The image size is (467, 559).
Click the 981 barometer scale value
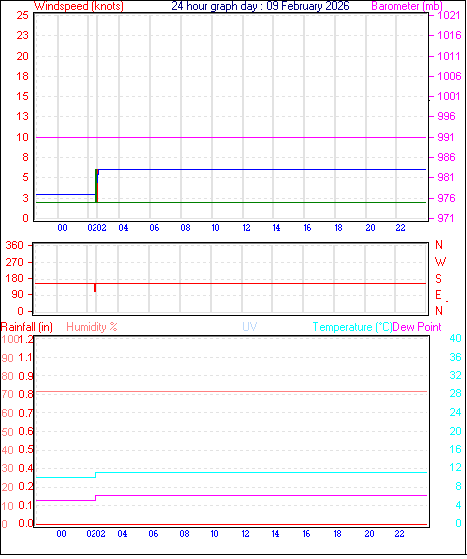tap(446, 177)
